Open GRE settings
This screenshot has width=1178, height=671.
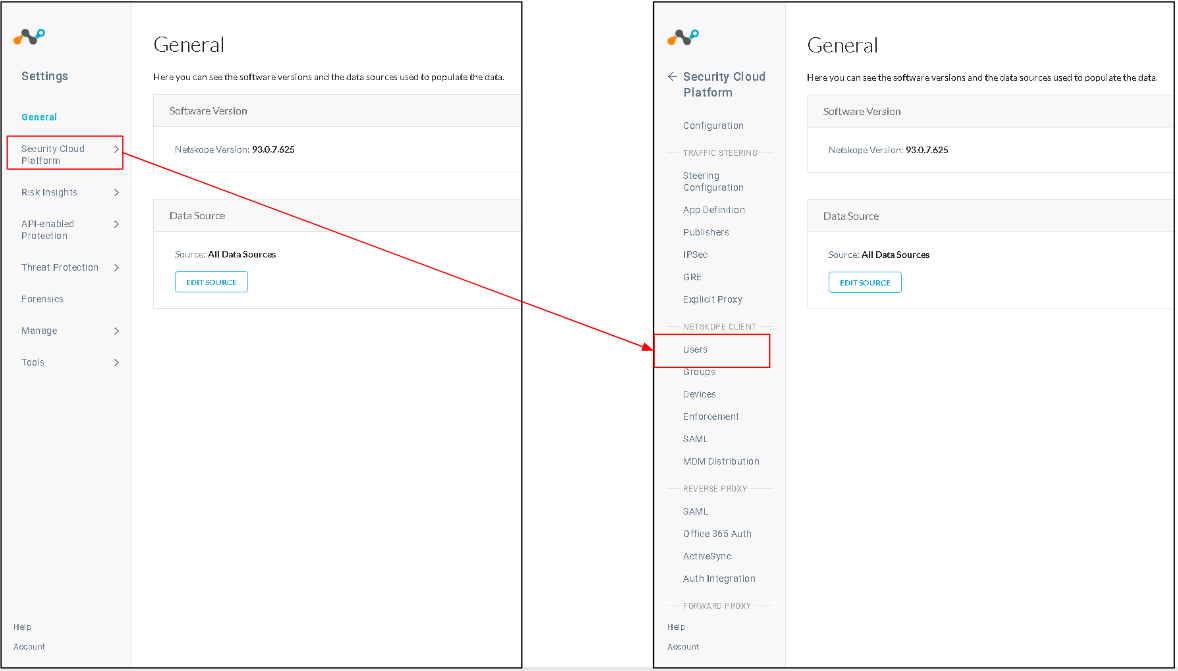pos(692,277)
